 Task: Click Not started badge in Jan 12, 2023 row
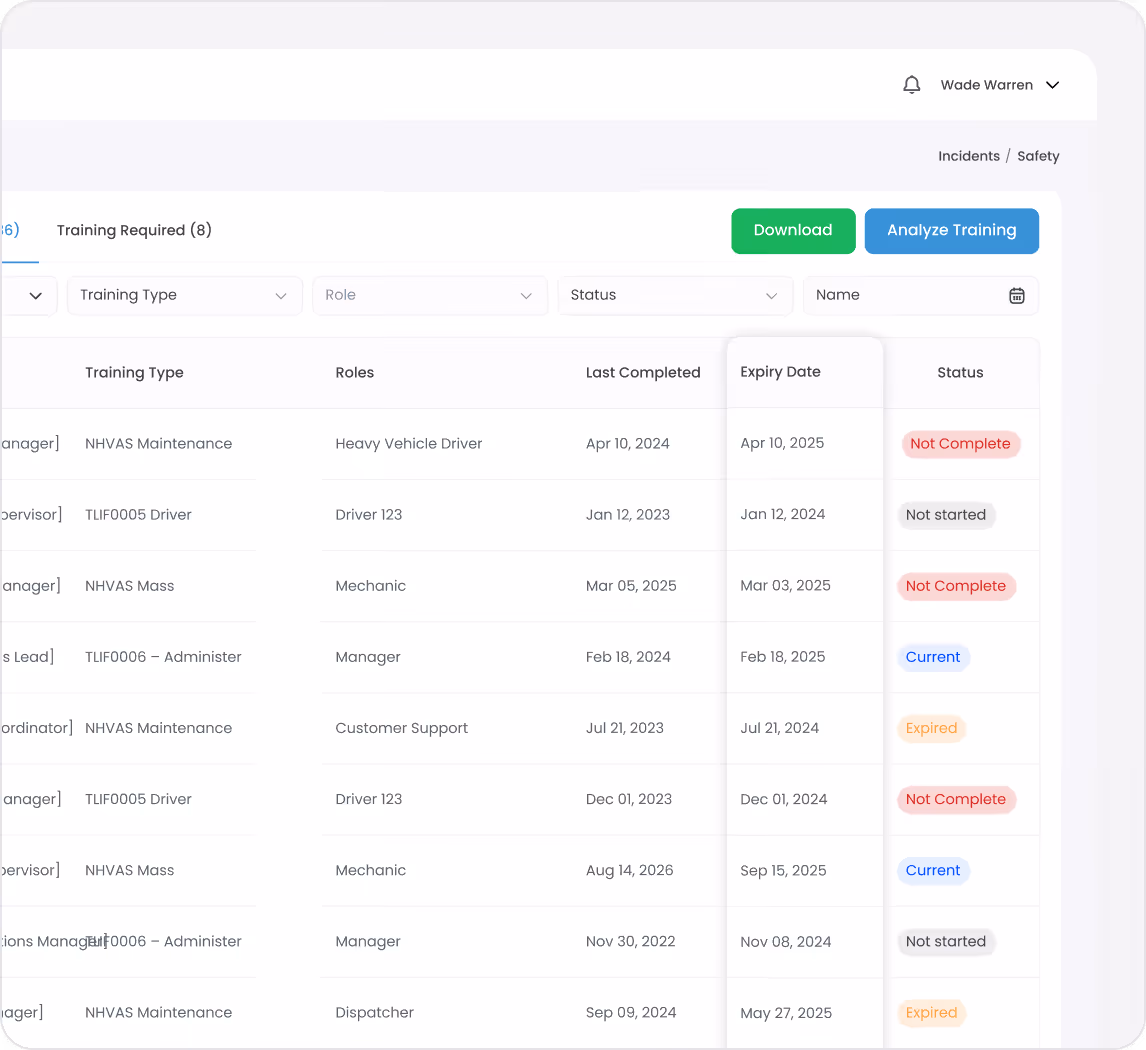[945, 514]
